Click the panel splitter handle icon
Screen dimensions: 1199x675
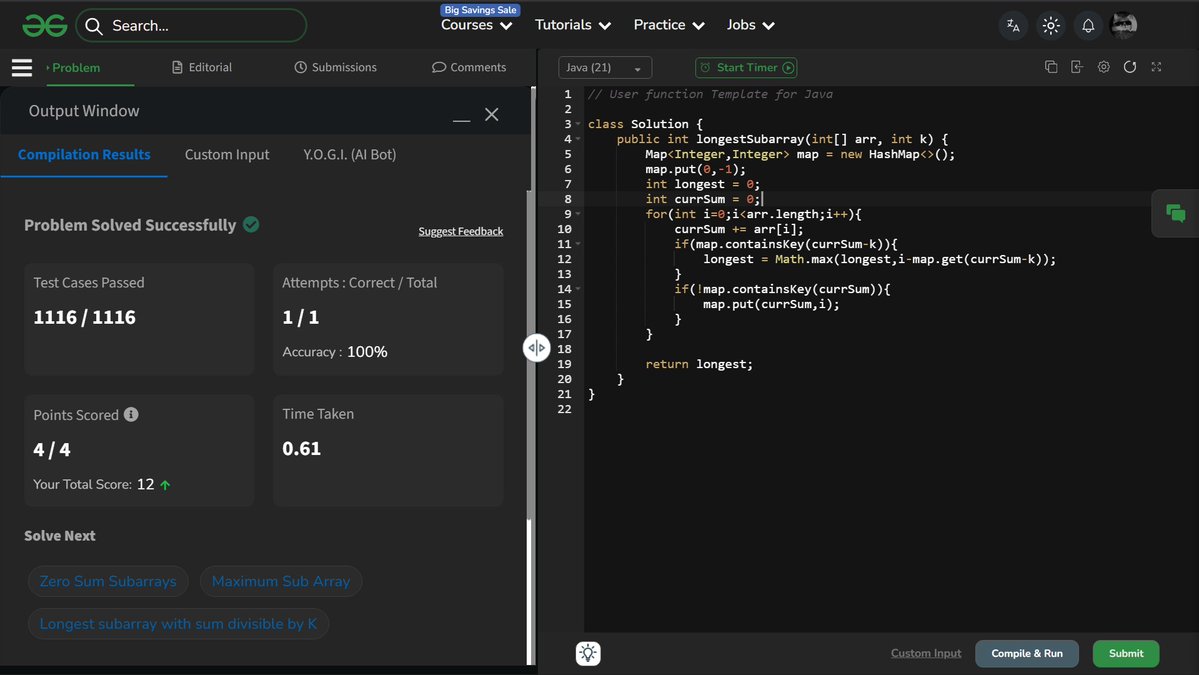(536, 348)
